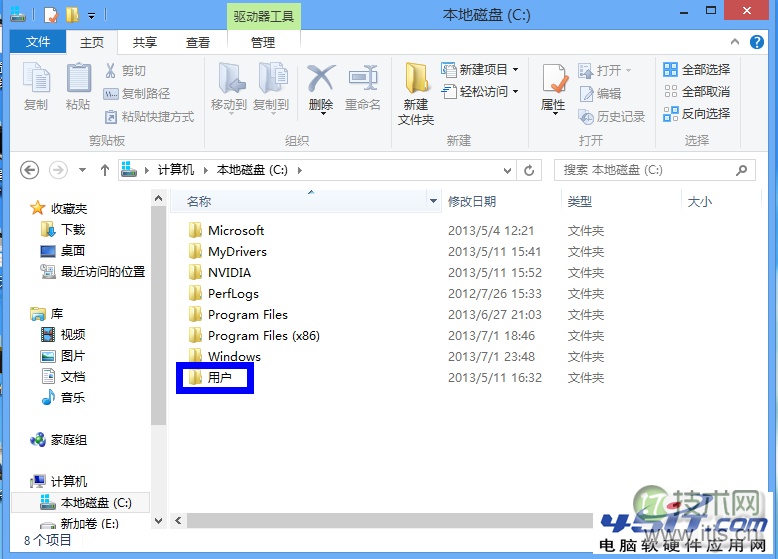Click the Forward navigation arrow
The image size is (778, 559).
tap(58, 170)
